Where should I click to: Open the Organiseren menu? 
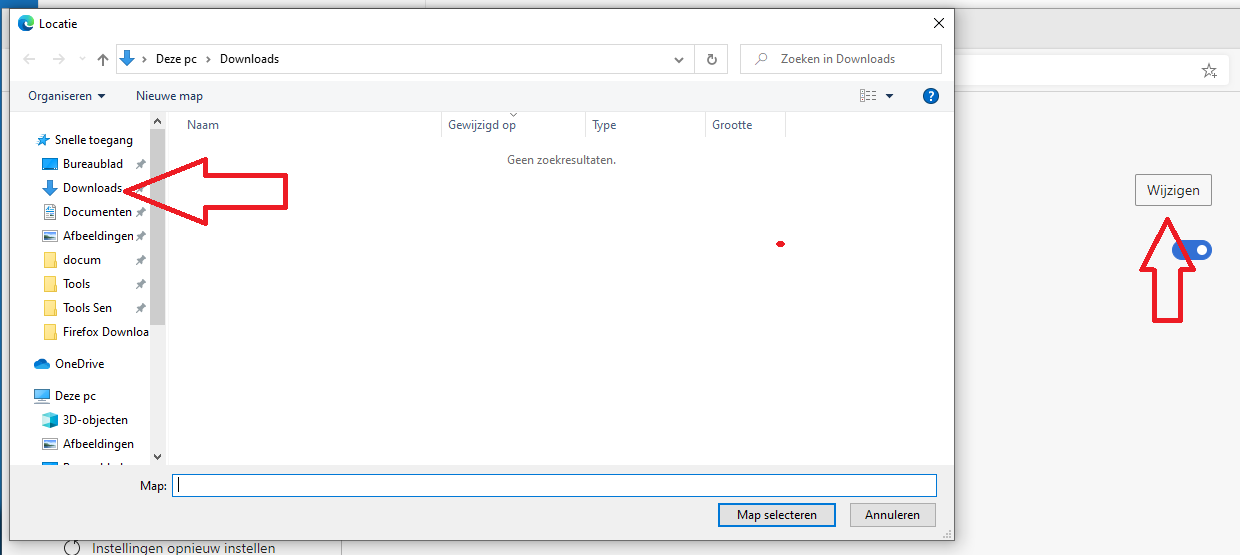click(67, 96)
